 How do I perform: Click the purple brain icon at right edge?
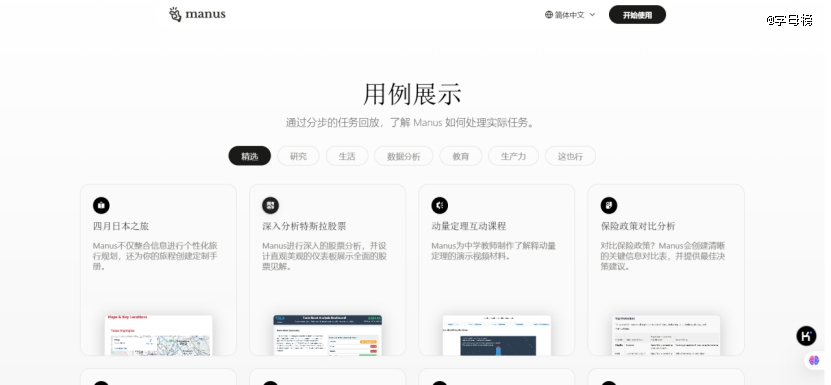coord(814,361)
